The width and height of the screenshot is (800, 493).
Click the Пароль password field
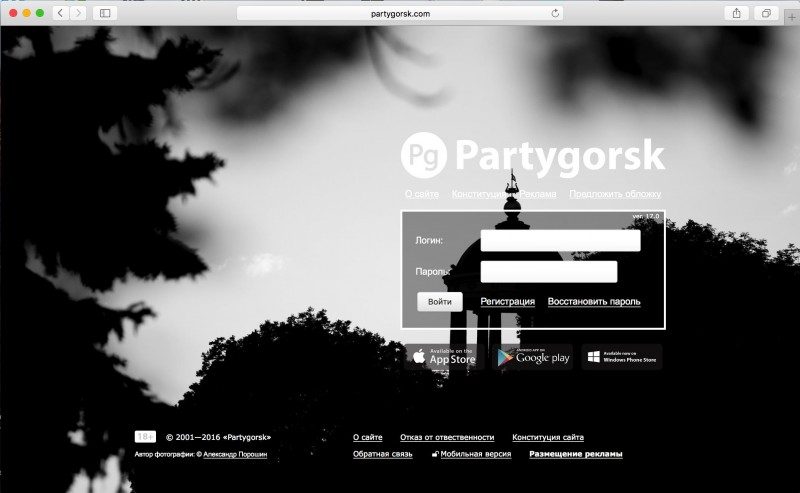click(x=549, y=272)
